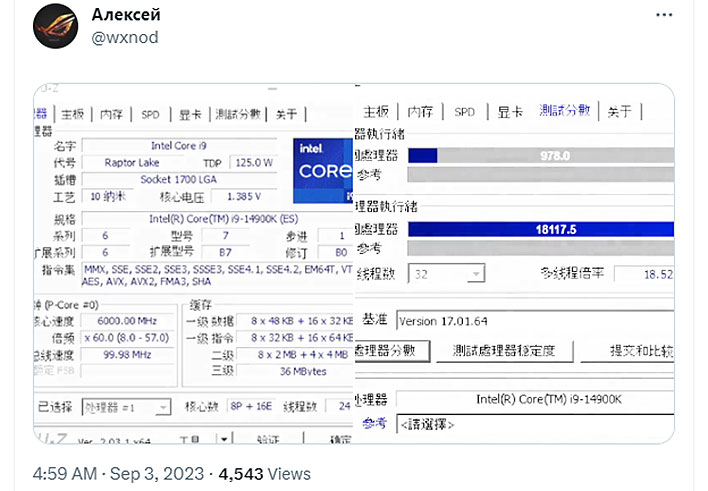
Task: Open SPD tab in left CPU-Z window
Action: click(x=150, y=114)
